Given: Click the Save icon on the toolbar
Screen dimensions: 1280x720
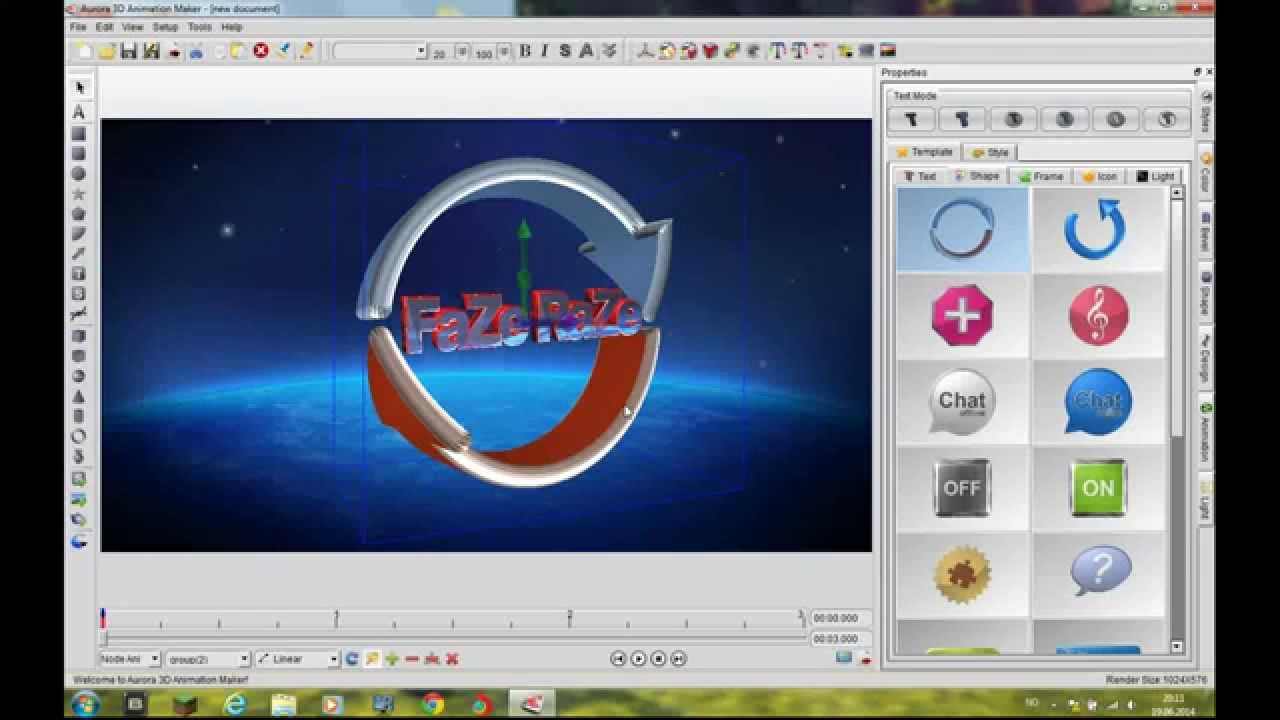Looking at the screenshot, I should click(128, 49).
